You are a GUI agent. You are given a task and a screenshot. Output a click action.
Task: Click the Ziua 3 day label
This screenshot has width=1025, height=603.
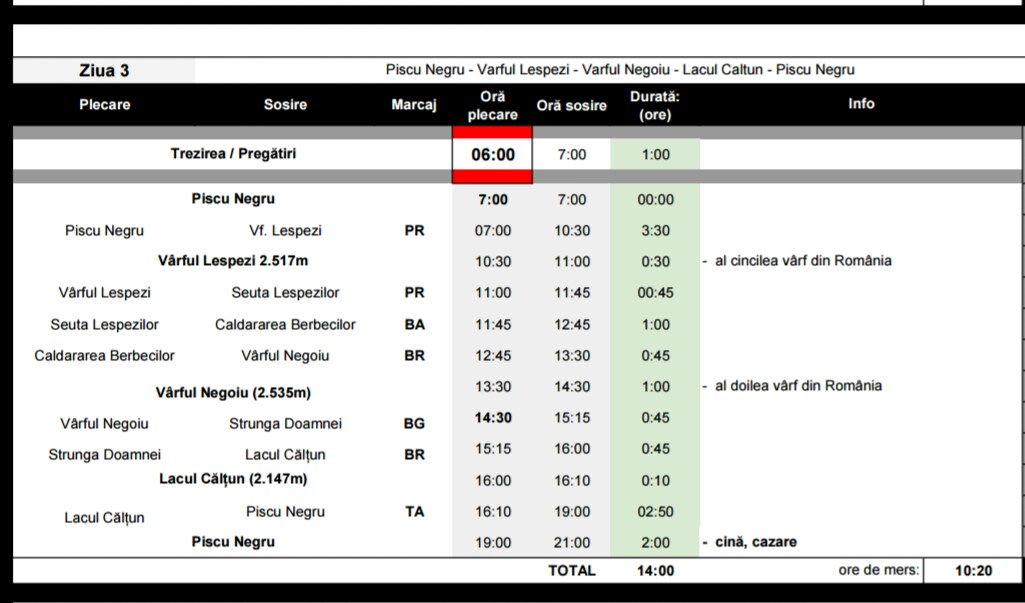[104, 70]
